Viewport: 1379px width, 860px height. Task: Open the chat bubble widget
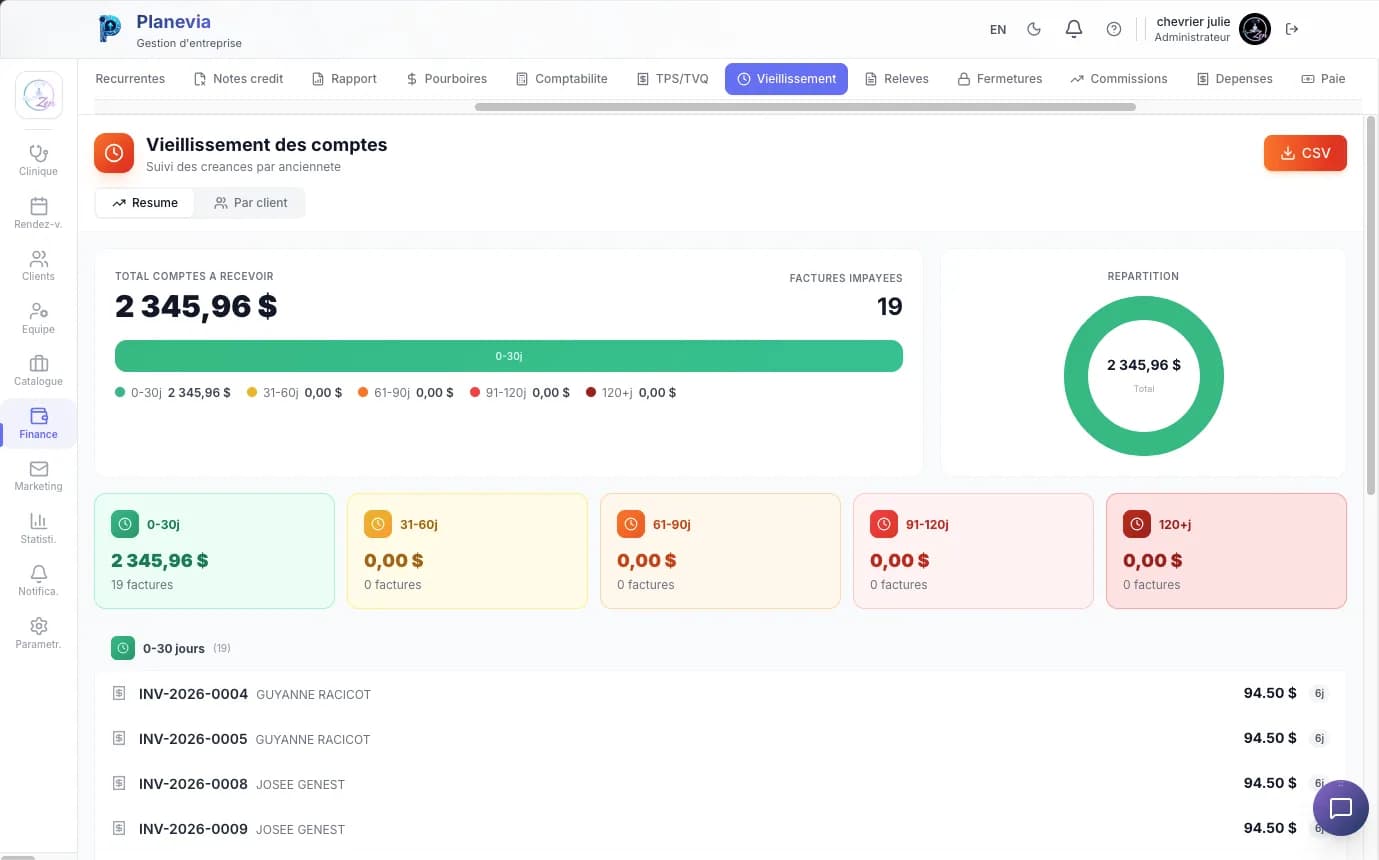1340,808
